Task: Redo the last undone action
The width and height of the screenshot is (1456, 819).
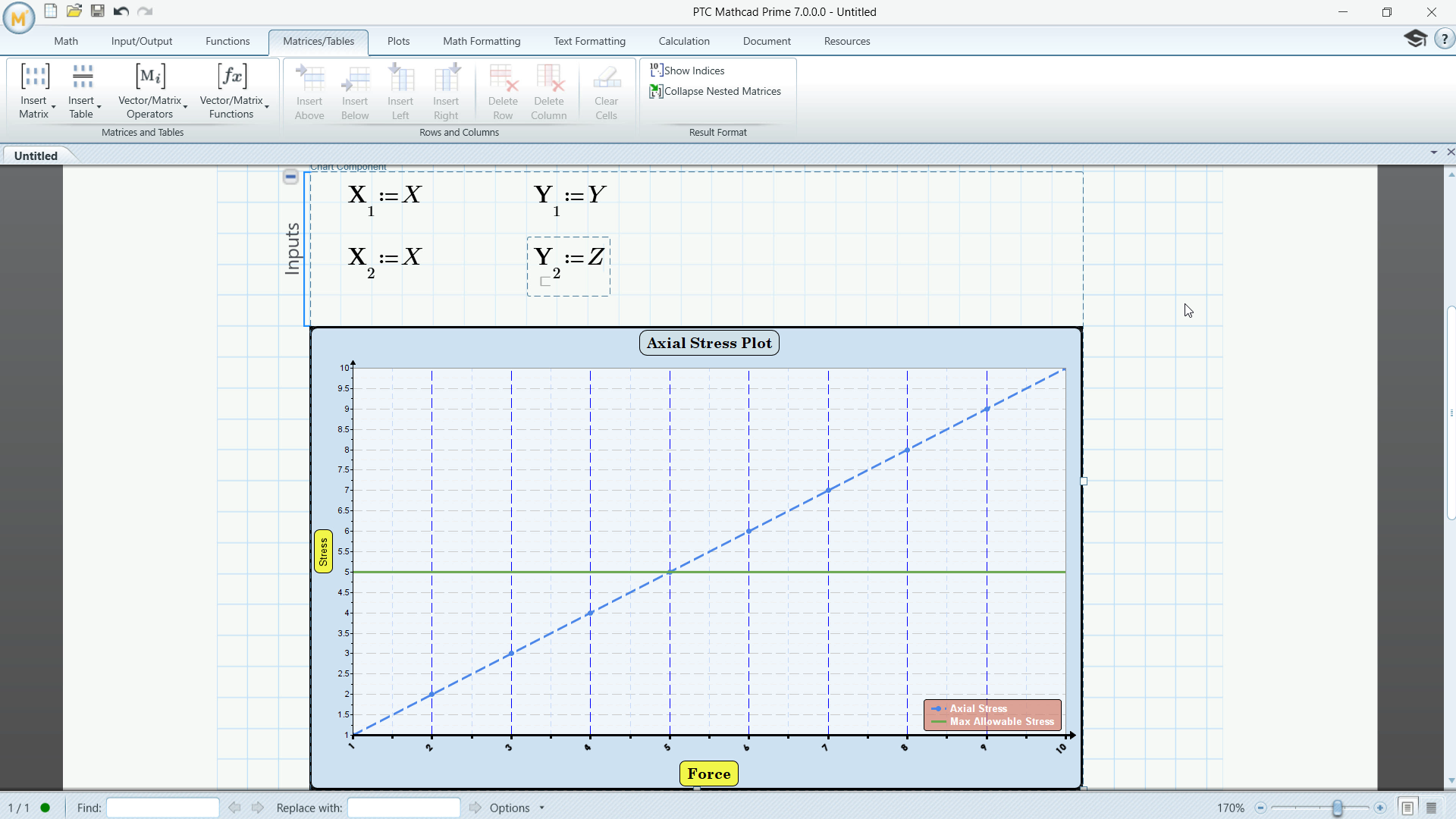Action: pyautogui.click(x=145, y=11)
